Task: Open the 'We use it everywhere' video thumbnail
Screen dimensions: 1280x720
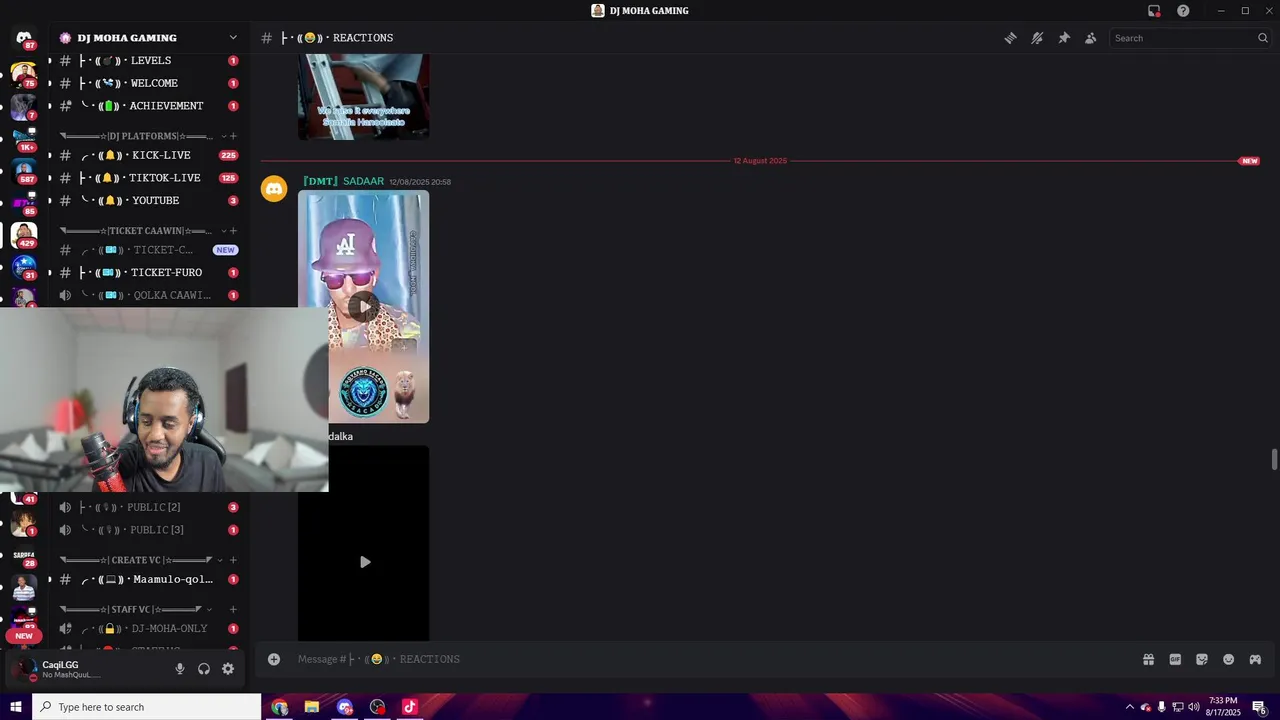Action: (x=364, y=97)
